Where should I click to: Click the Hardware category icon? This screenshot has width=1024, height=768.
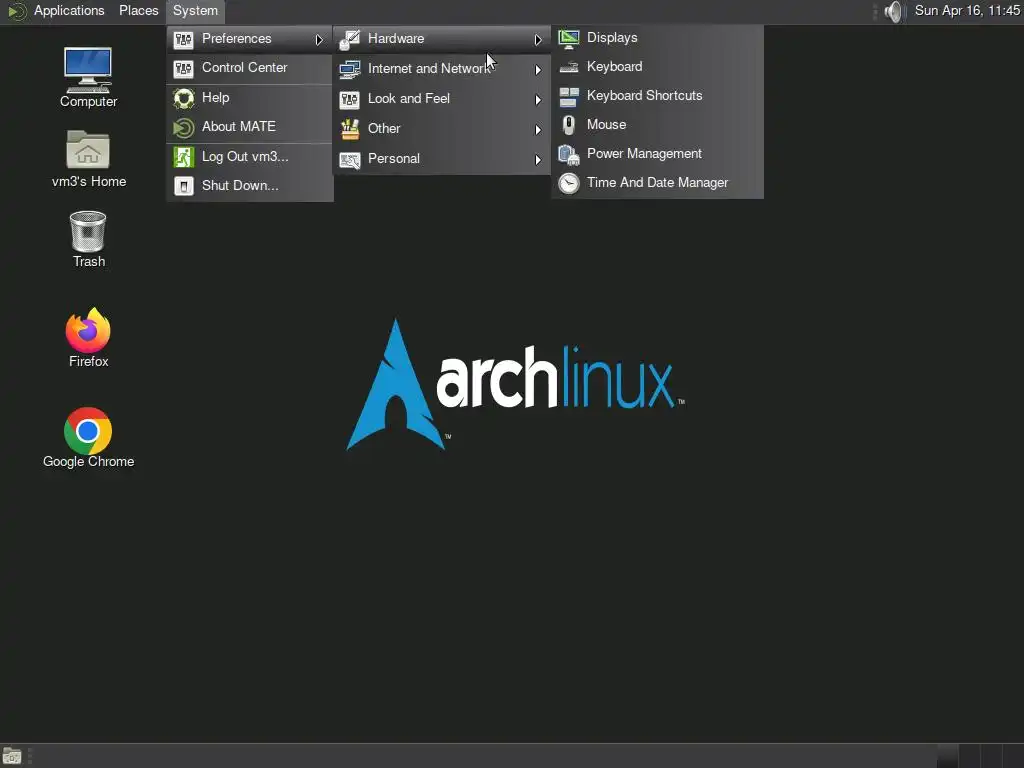(x=349, y=39)
